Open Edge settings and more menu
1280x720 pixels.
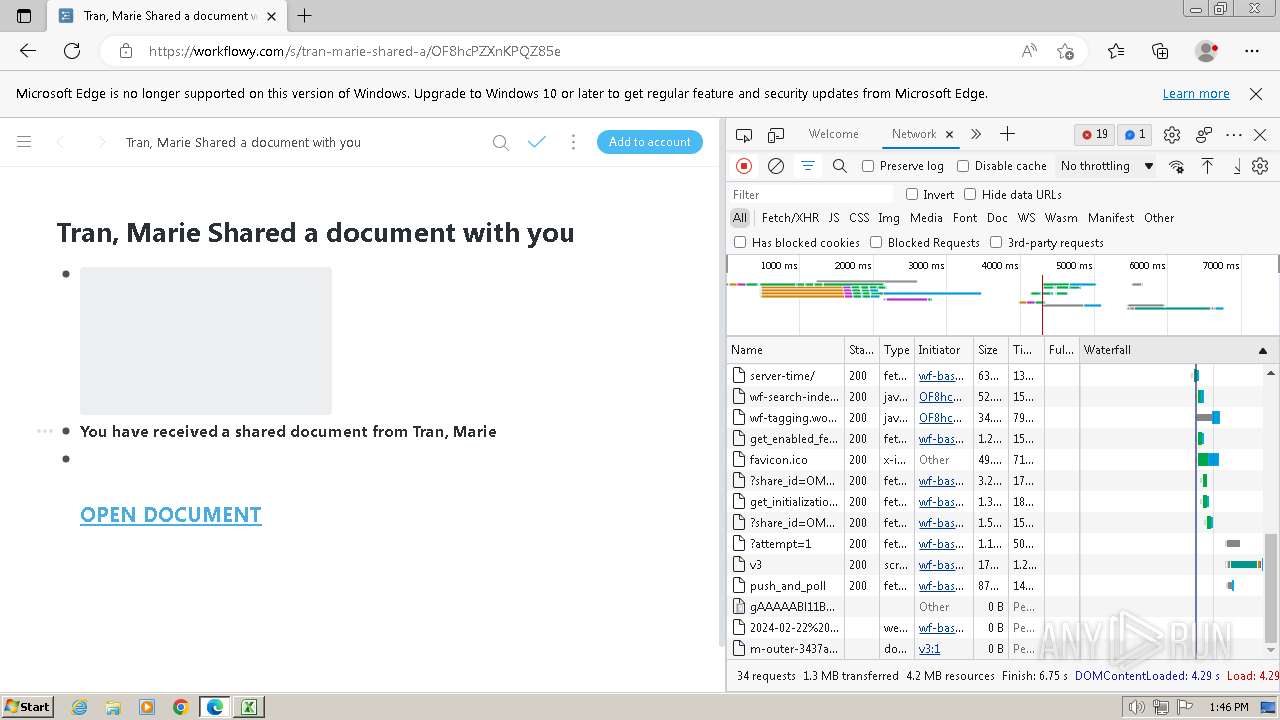pyautogui.click(x=1252, y=51)
